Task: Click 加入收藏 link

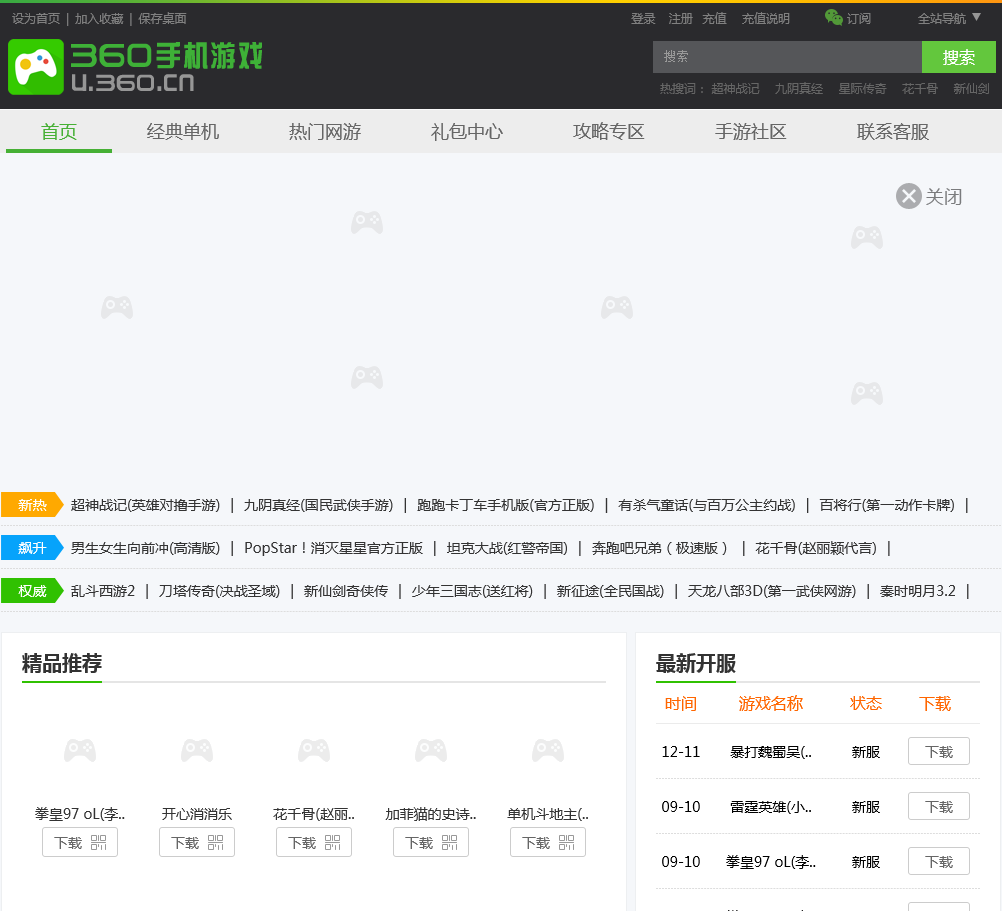Action: [x=99, y=19]
